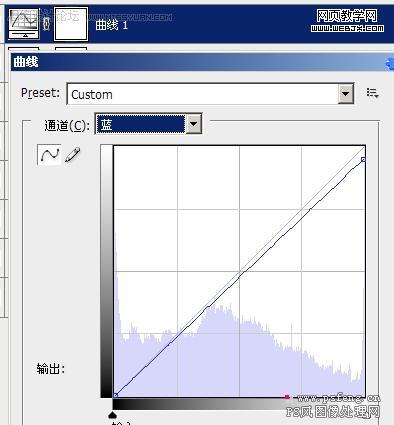Viewport: 394px width, 425px height.
Task: Open the preset options menu icon
Action: (372, 93)
